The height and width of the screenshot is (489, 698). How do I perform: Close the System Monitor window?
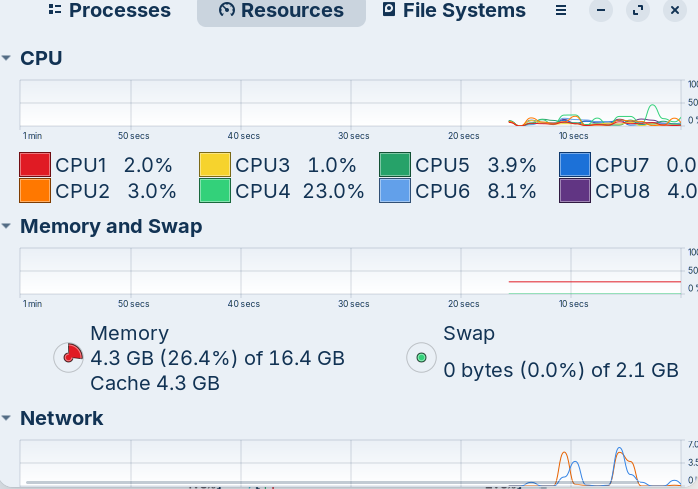(675, 10)
